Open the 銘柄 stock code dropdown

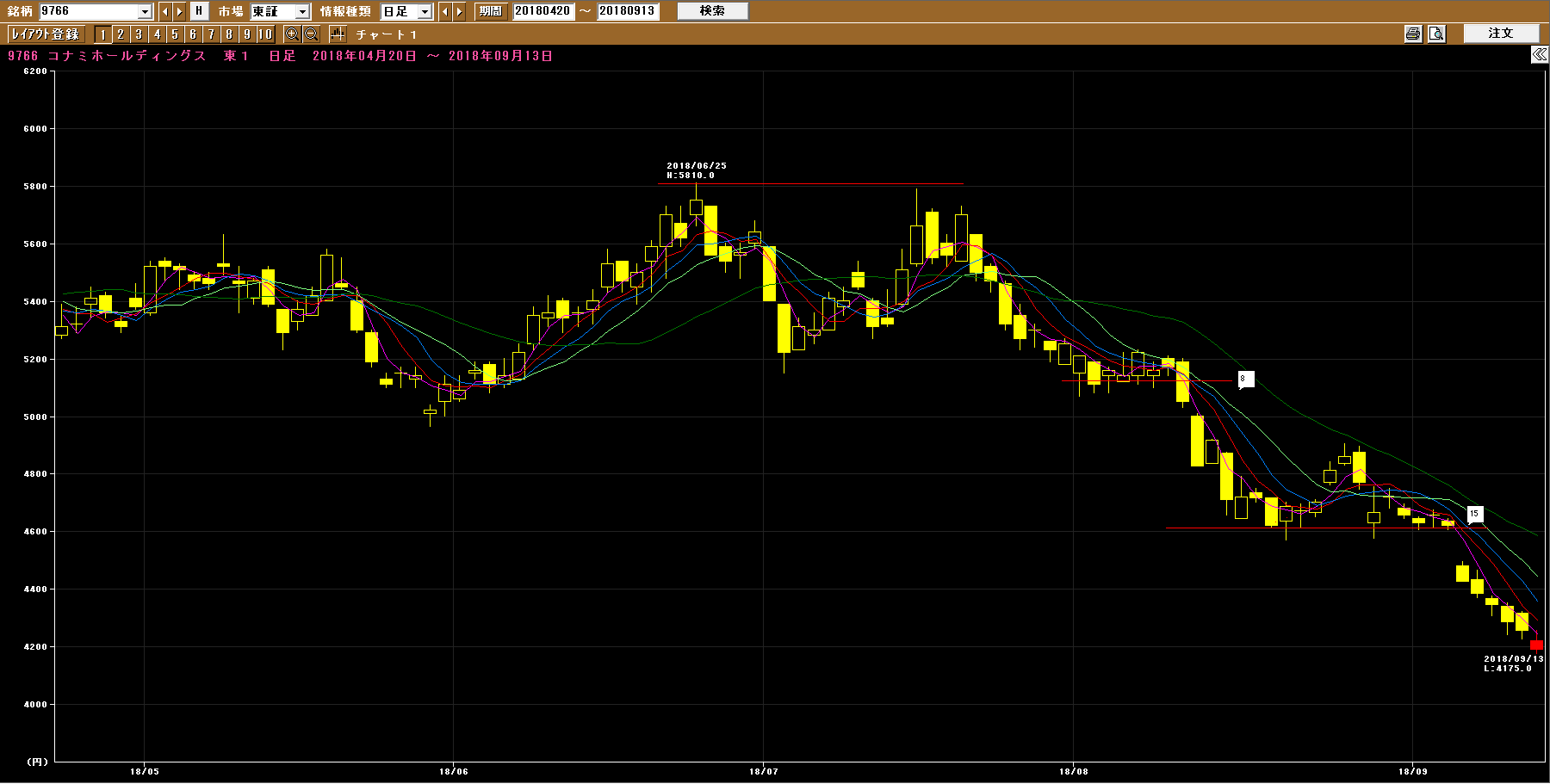tap(145, 12)
